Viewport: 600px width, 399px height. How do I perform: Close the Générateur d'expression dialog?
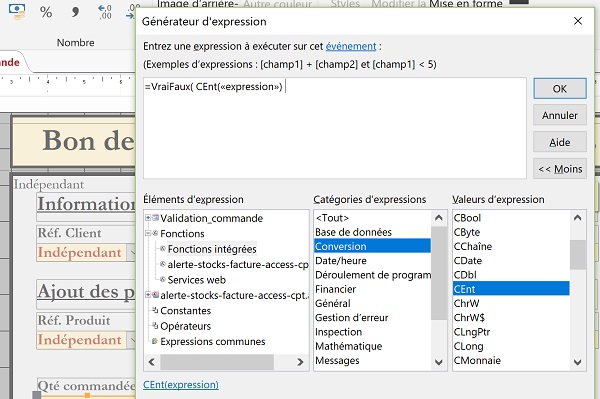(x=578, y=21)
